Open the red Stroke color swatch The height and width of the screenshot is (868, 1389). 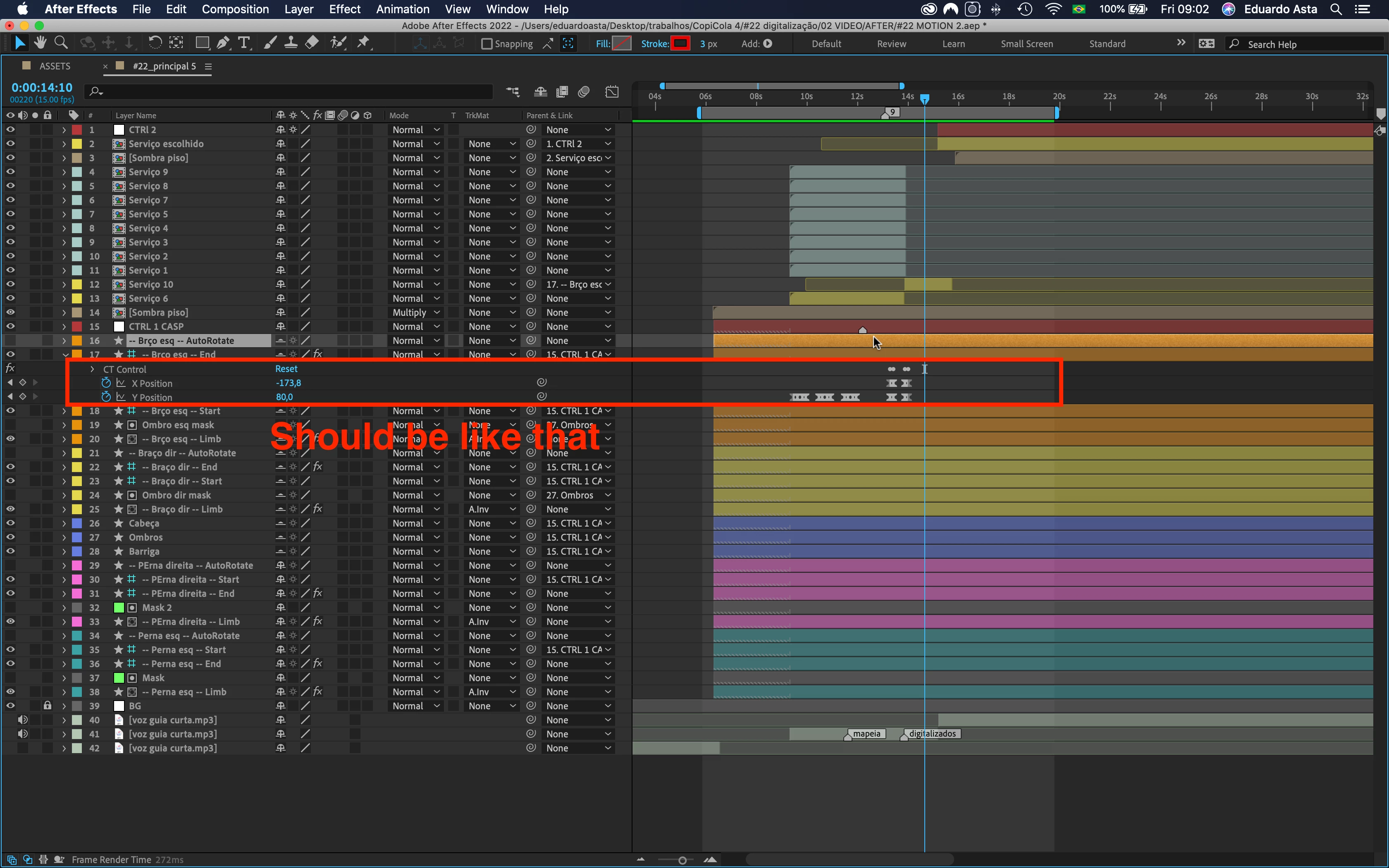click(x=680, y=44)
